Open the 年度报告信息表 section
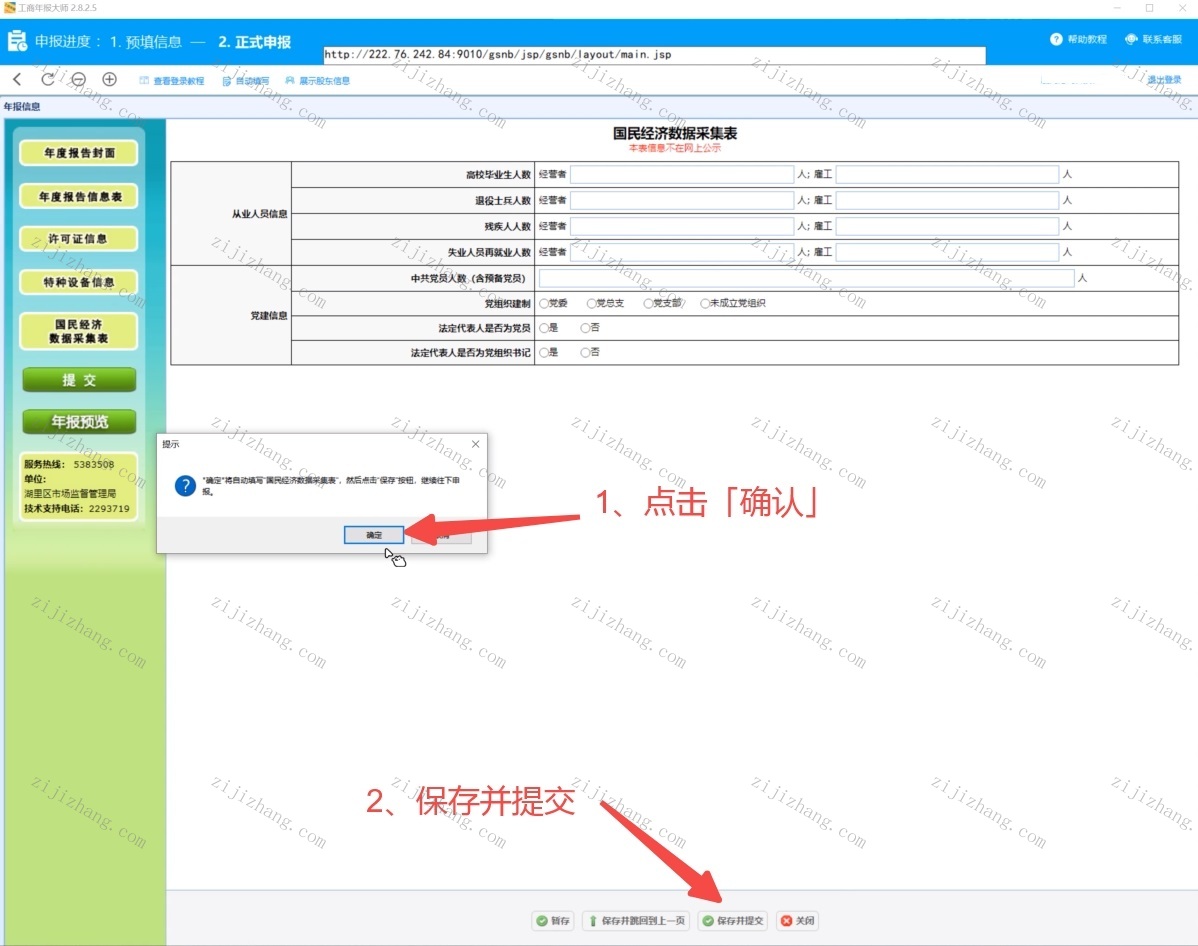 click(x=79, y=196)
